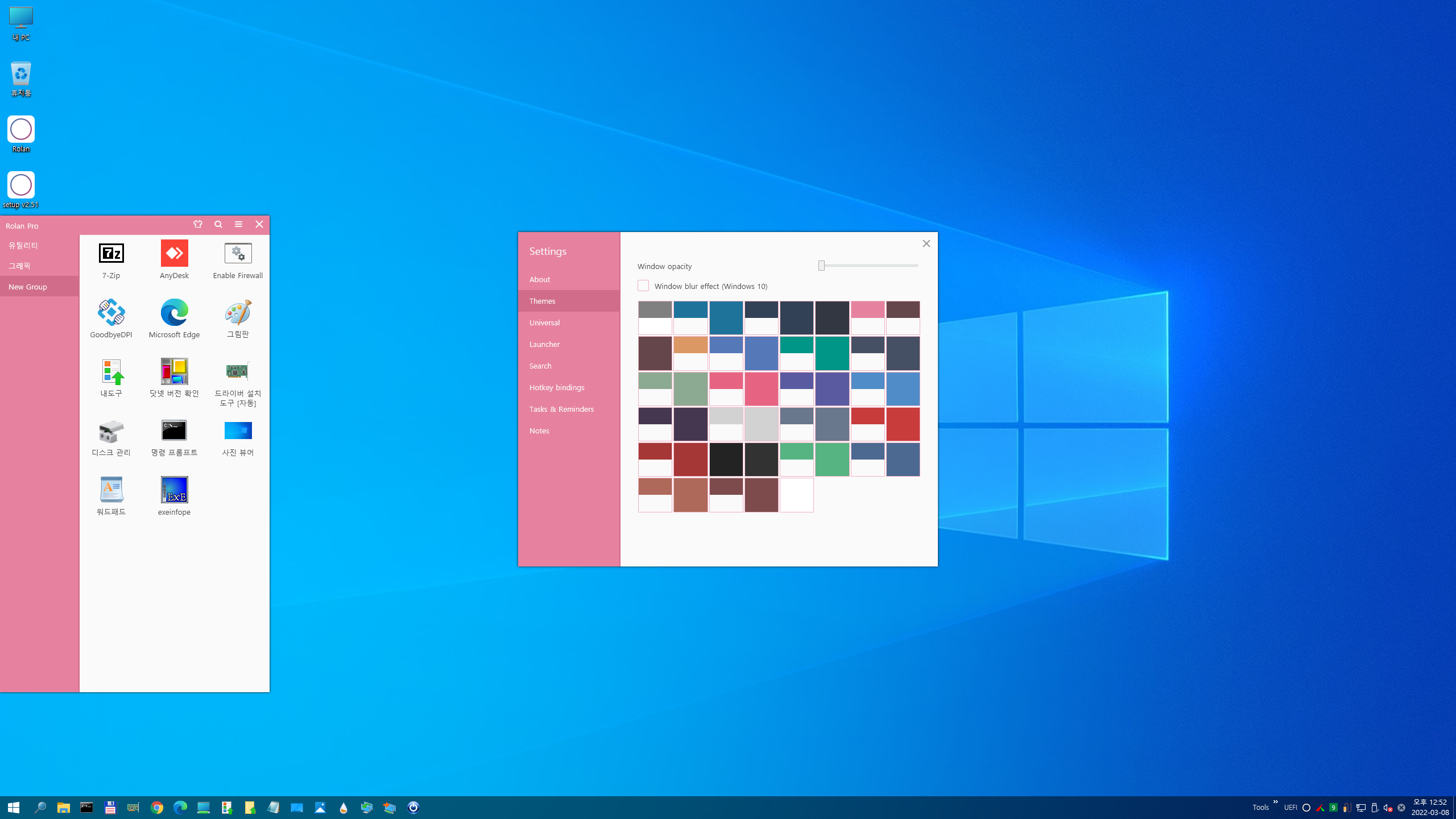
Task: Adjust the Window opacity slider handle
Action: [x=821, y=266]
